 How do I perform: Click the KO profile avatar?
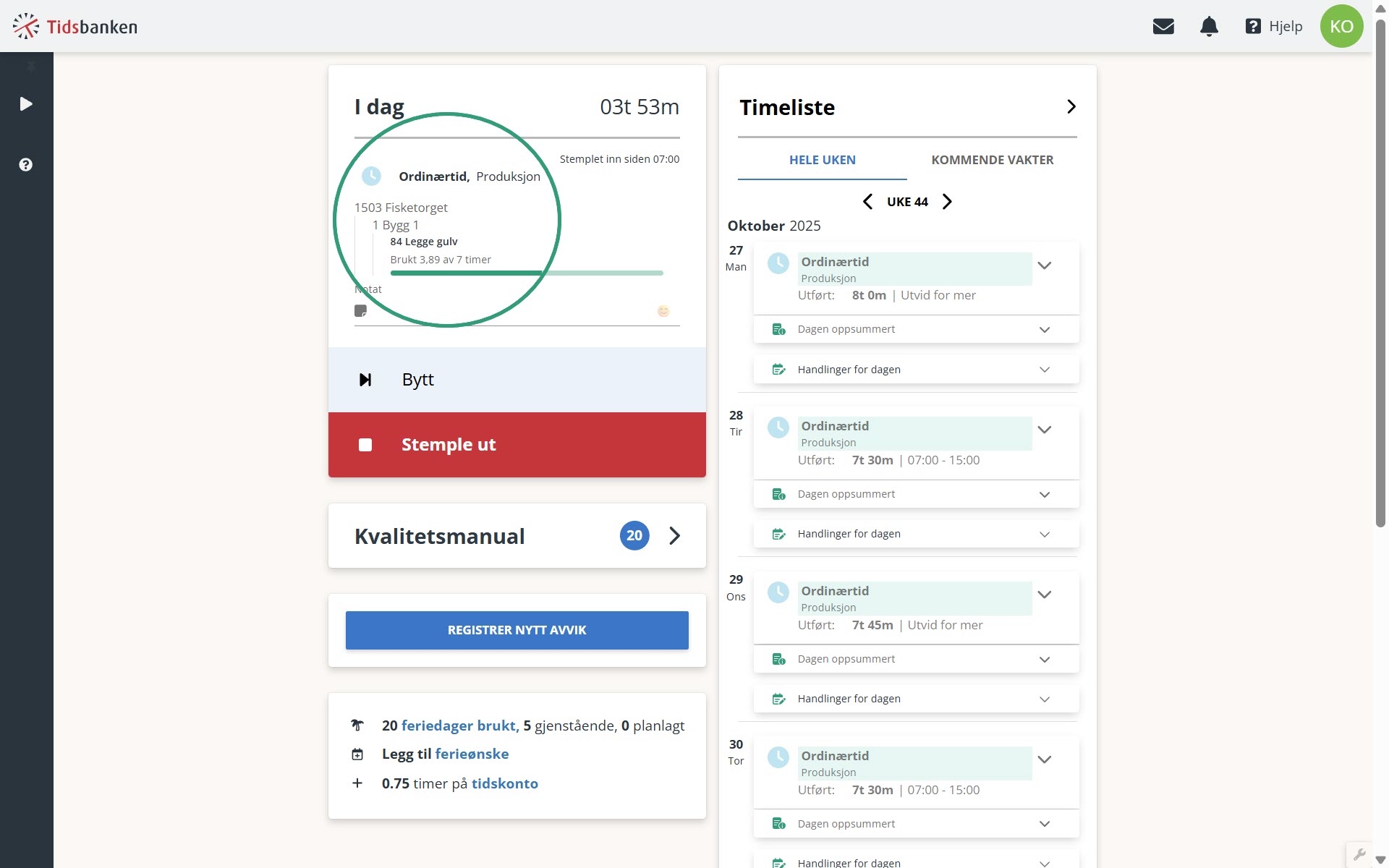pyautogui.click(x=1342, y=26)
